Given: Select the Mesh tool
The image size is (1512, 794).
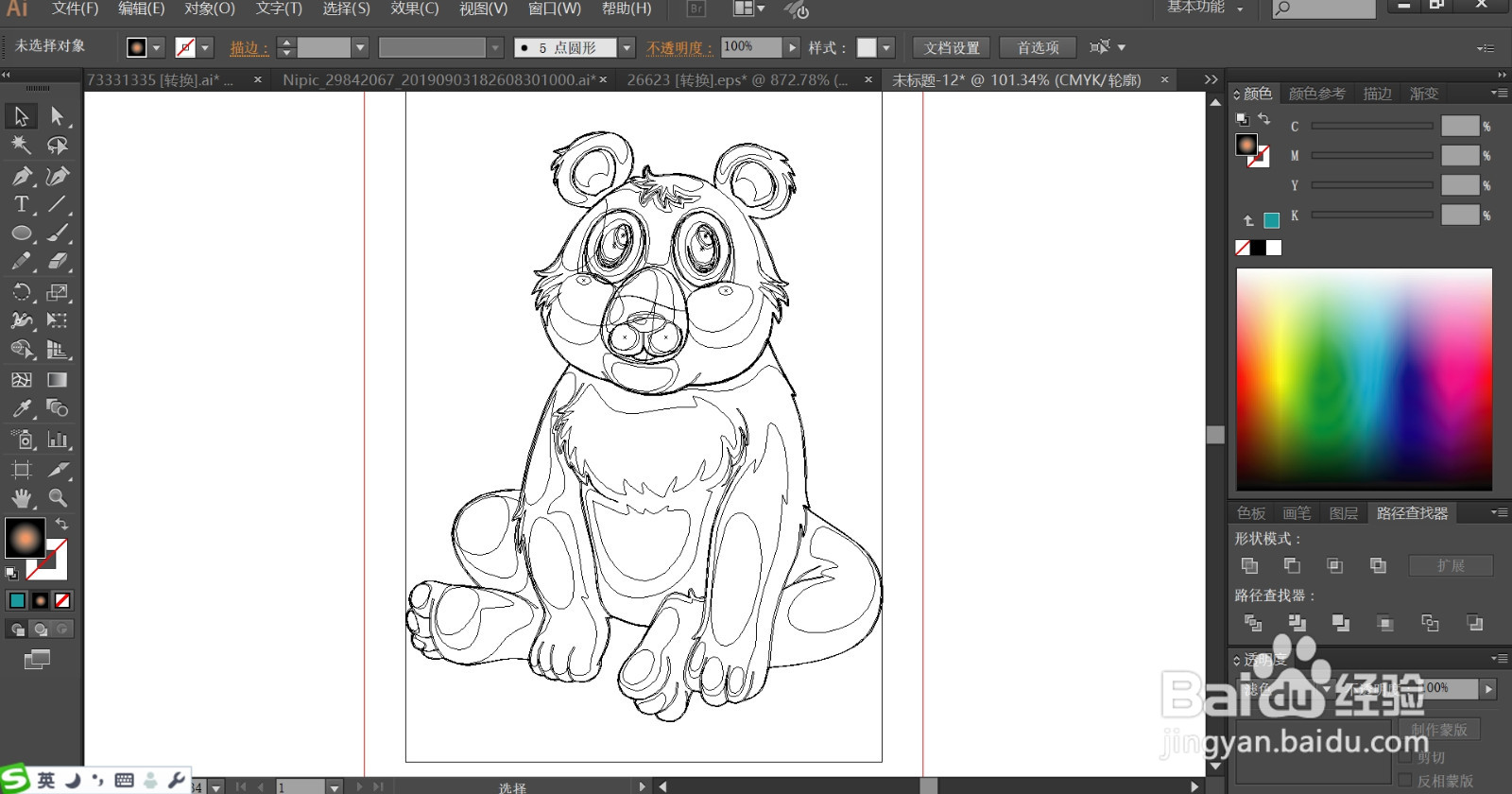Looking at the screenshot, I should click(x=21, y=380).
